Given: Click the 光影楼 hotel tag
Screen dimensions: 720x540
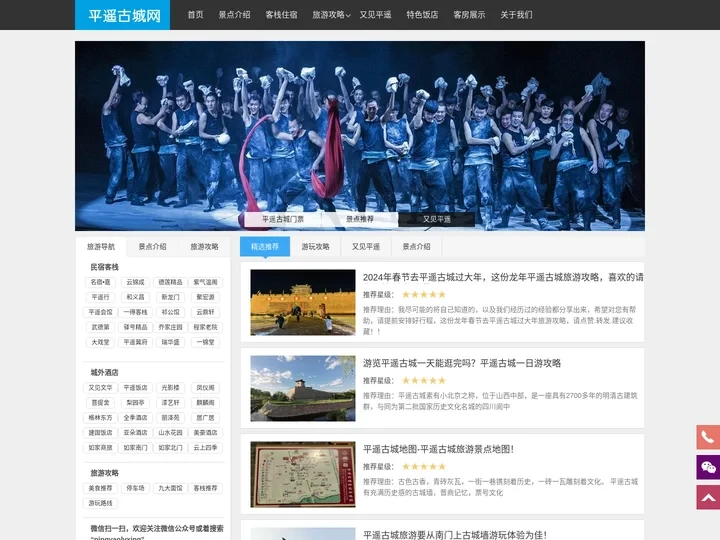Looking at the screenshot, I should [x=170, y=388].
